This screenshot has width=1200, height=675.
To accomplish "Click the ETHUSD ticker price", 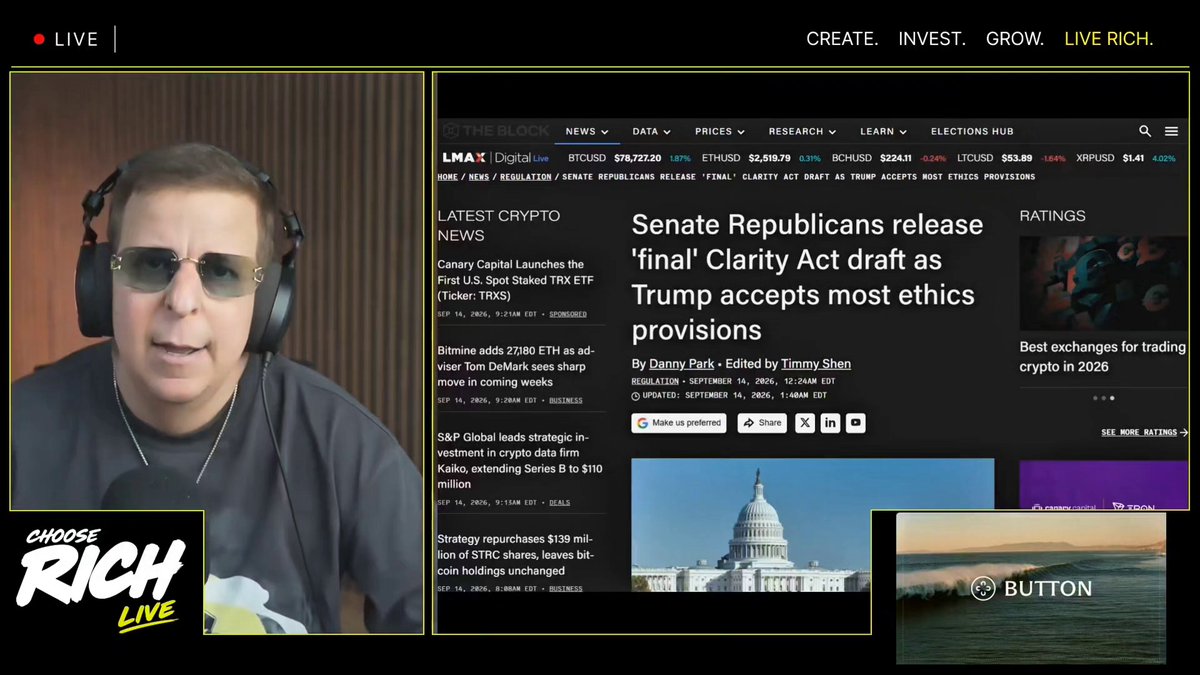I will pyautogui.click(x=769, y=158).
